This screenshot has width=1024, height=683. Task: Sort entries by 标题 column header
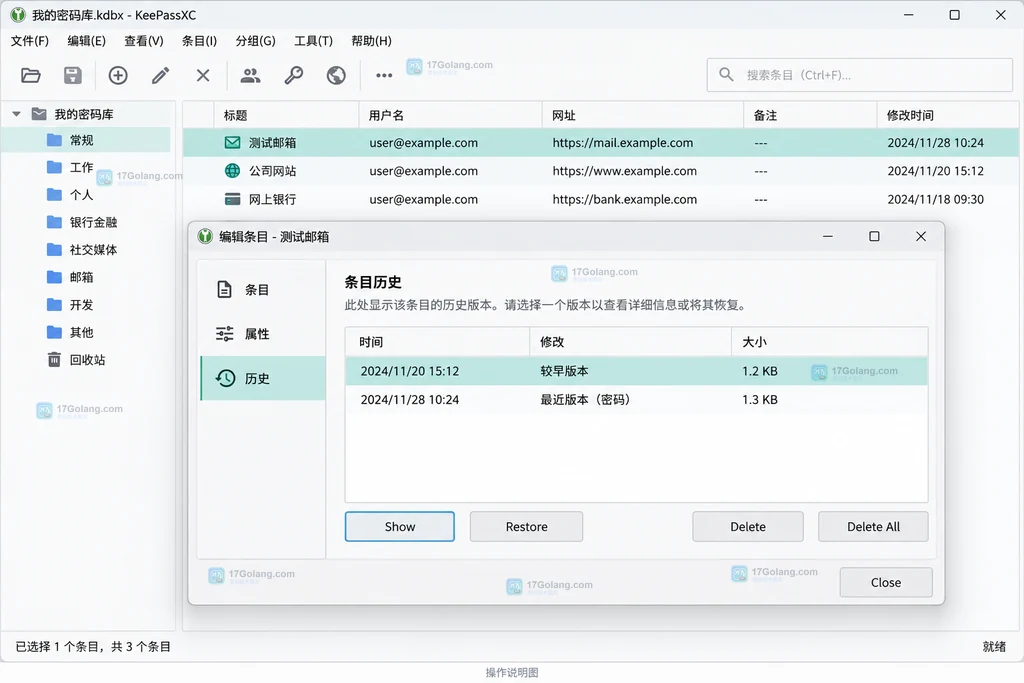click(x=286, y=115)
